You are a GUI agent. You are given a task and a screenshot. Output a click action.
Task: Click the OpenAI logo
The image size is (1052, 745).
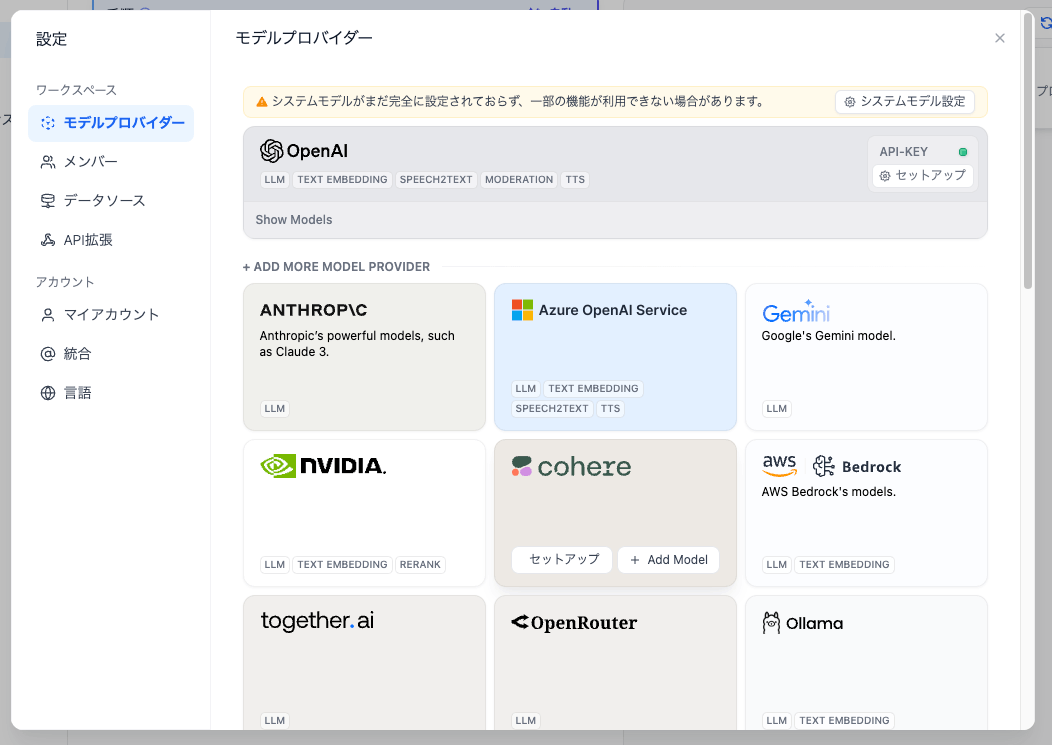point(304,151)
